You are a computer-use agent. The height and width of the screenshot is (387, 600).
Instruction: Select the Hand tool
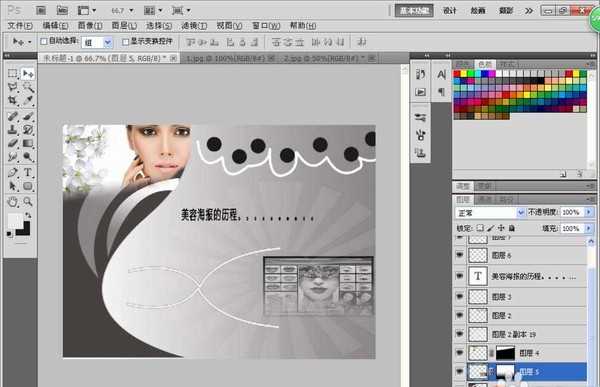(13, 201)
